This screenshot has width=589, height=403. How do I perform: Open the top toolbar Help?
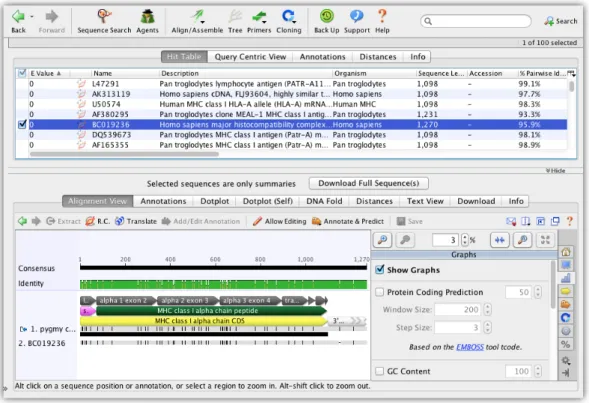pyautogui.click(x=382, y=21)
